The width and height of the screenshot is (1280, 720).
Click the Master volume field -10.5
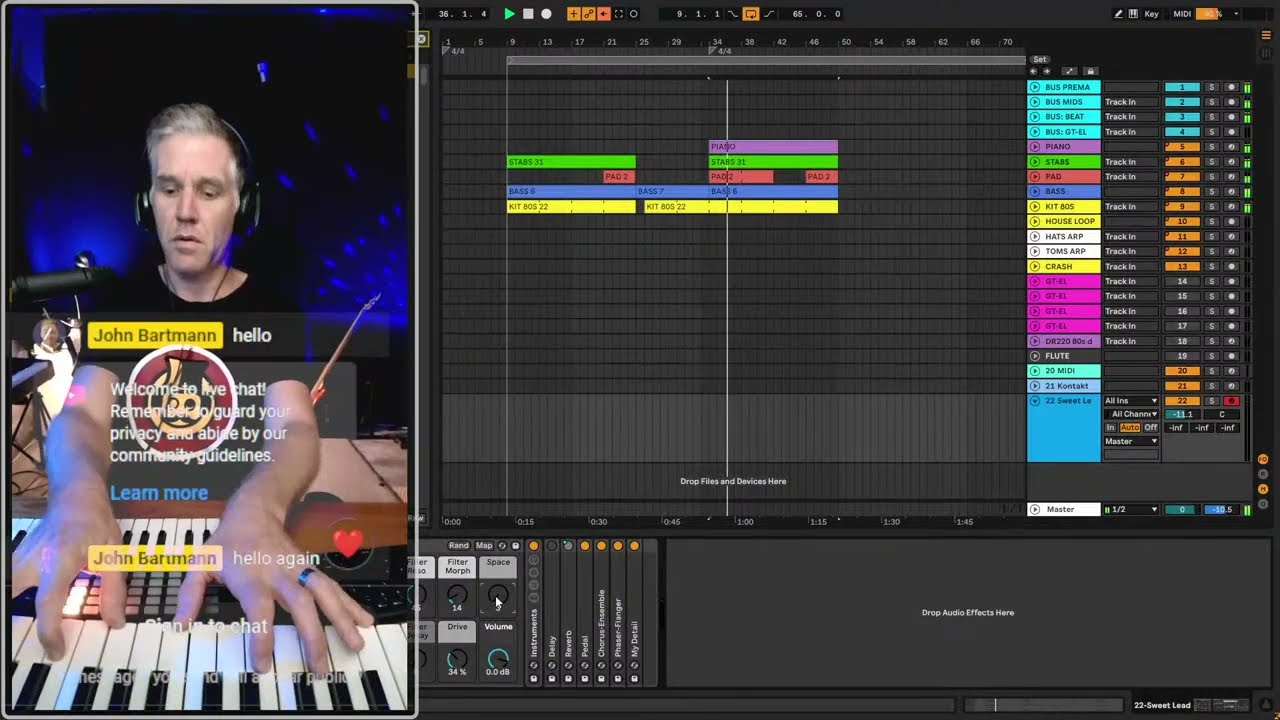tap(1221, 510)
